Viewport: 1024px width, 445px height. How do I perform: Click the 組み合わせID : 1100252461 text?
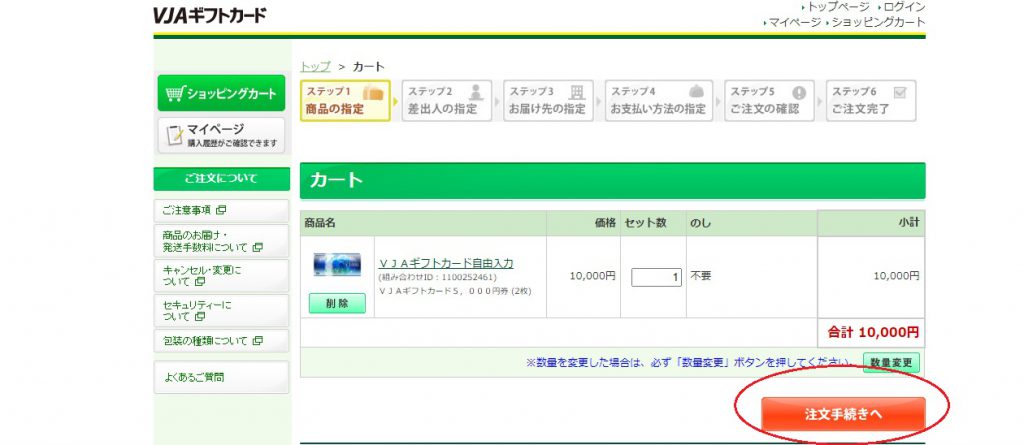click(x=438, y=278)
